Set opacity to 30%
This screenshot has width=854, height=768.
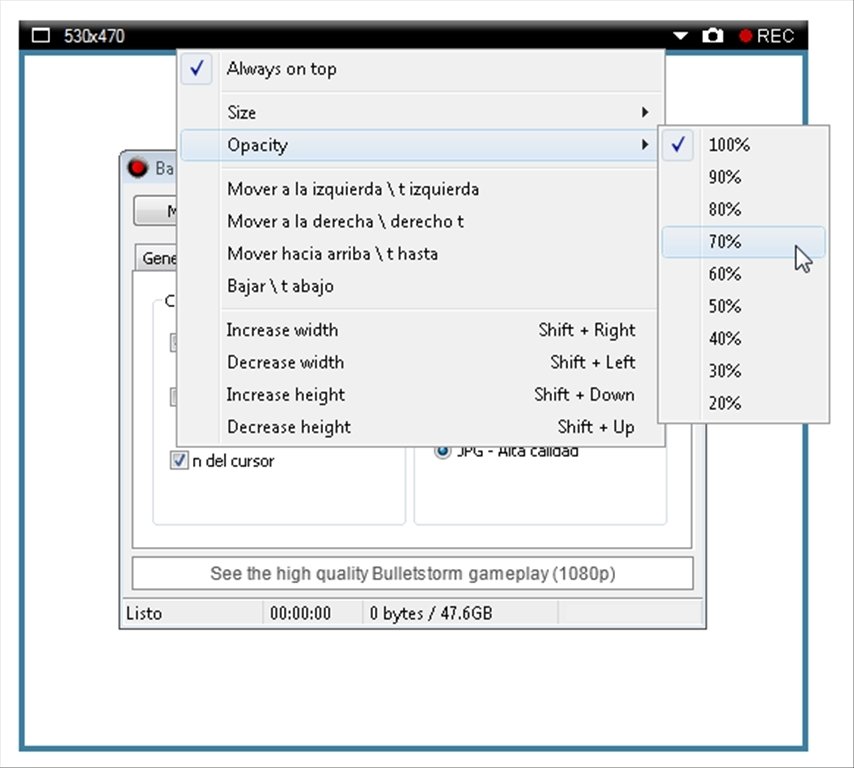tap(743, 371)
